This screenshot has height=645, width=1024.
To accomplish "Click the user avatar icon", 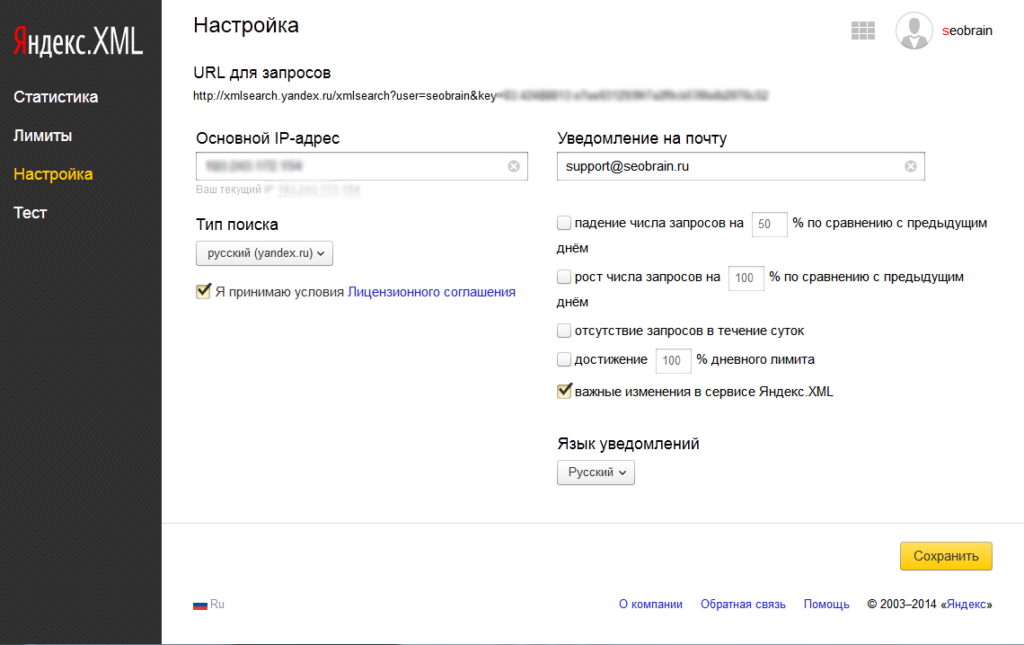I will pyautogui.click(x=914, y=31).
